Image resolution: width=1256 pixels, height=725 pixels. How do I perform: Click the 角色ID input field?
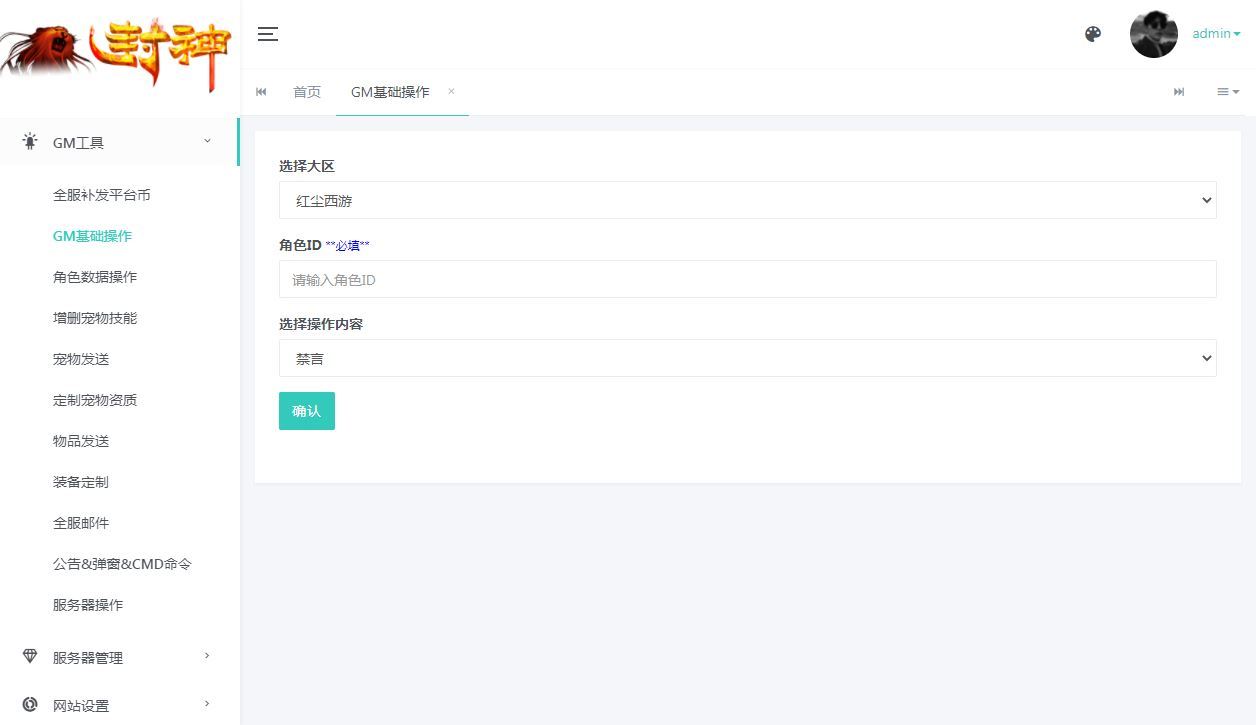748,279
